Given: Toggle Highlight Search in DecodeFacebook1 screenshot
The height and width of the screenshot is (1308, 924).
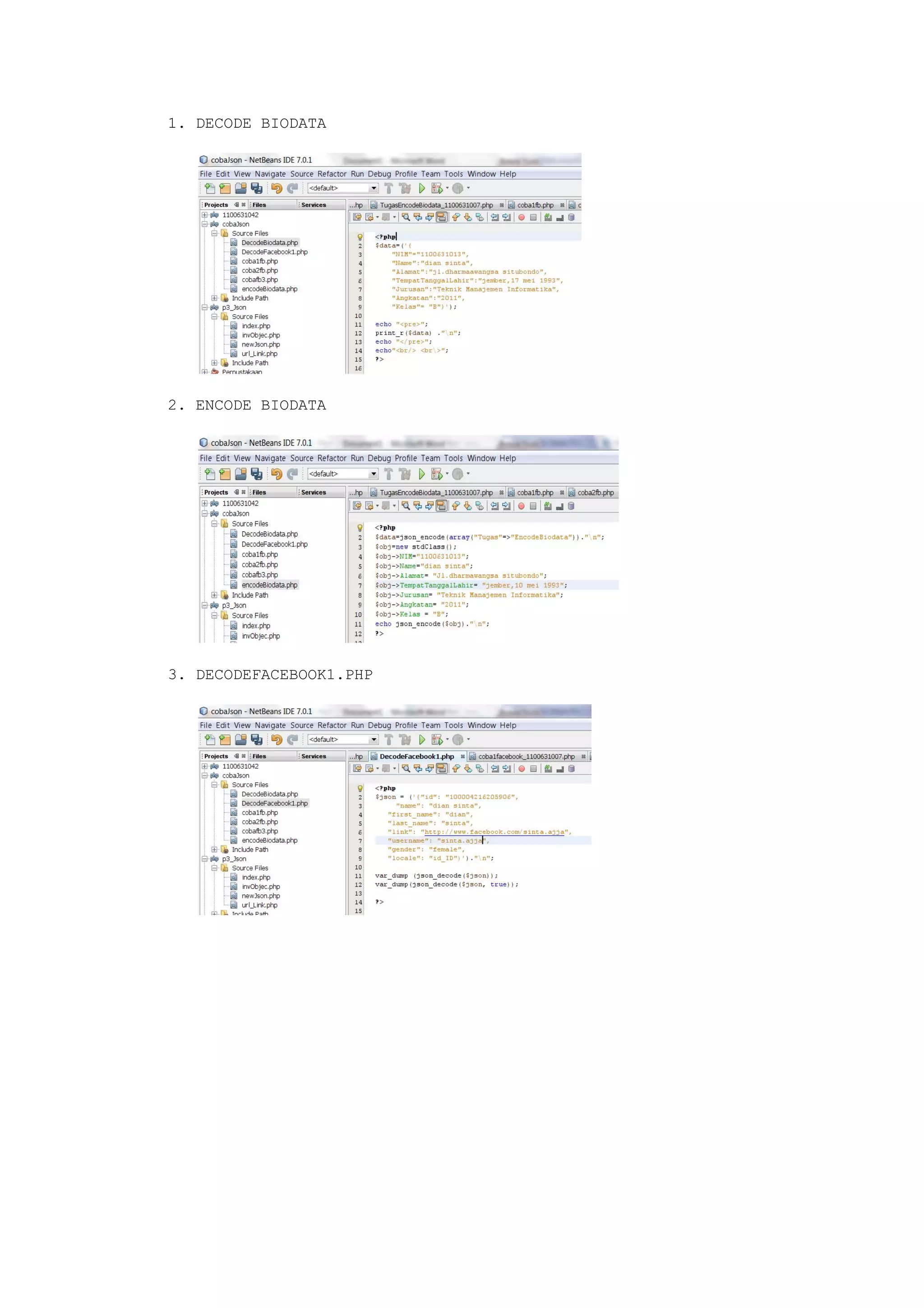Looking at the screenshot, I should [x=441, y=769].
